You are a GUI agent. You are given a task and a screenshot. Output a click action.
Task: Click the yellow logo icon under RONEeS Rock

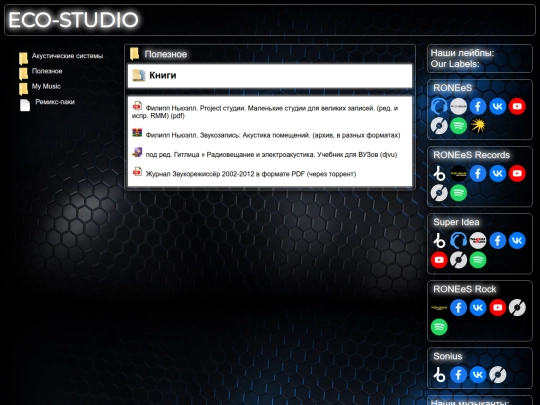click(x=439, y=308)
